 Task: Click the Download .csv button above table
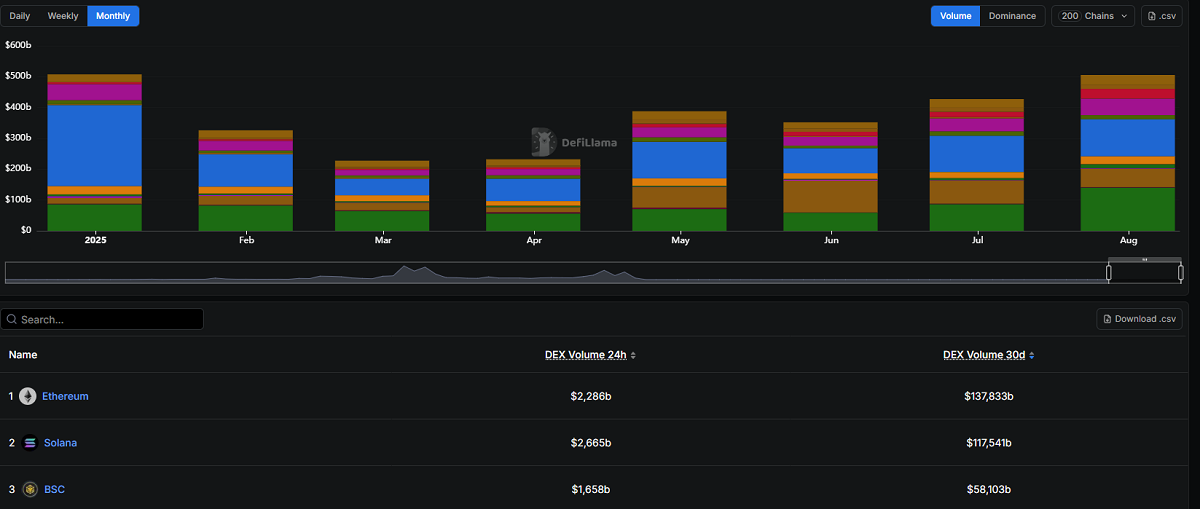click(x=1139, y=319)
